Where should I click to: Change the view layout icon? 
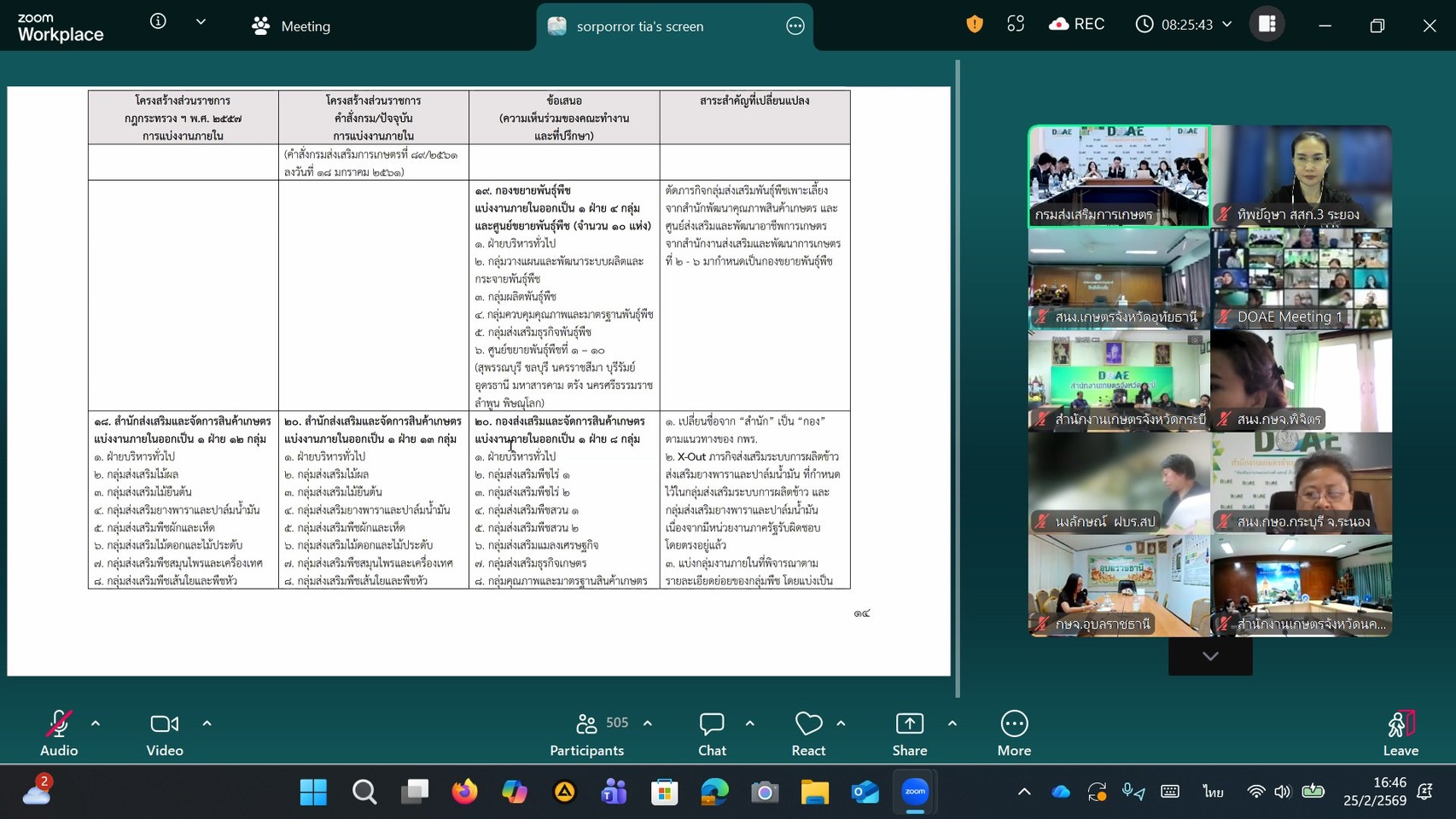click(1267, 25)
